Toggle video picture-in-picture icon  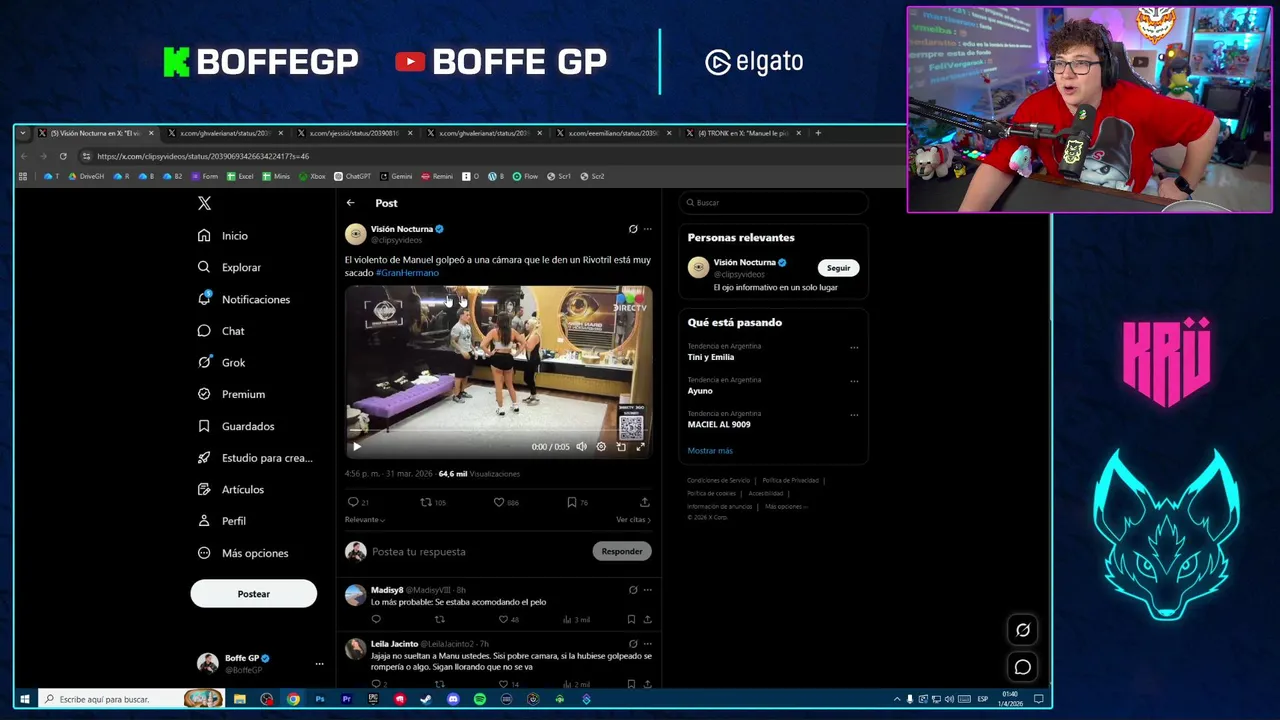point(621,447)
